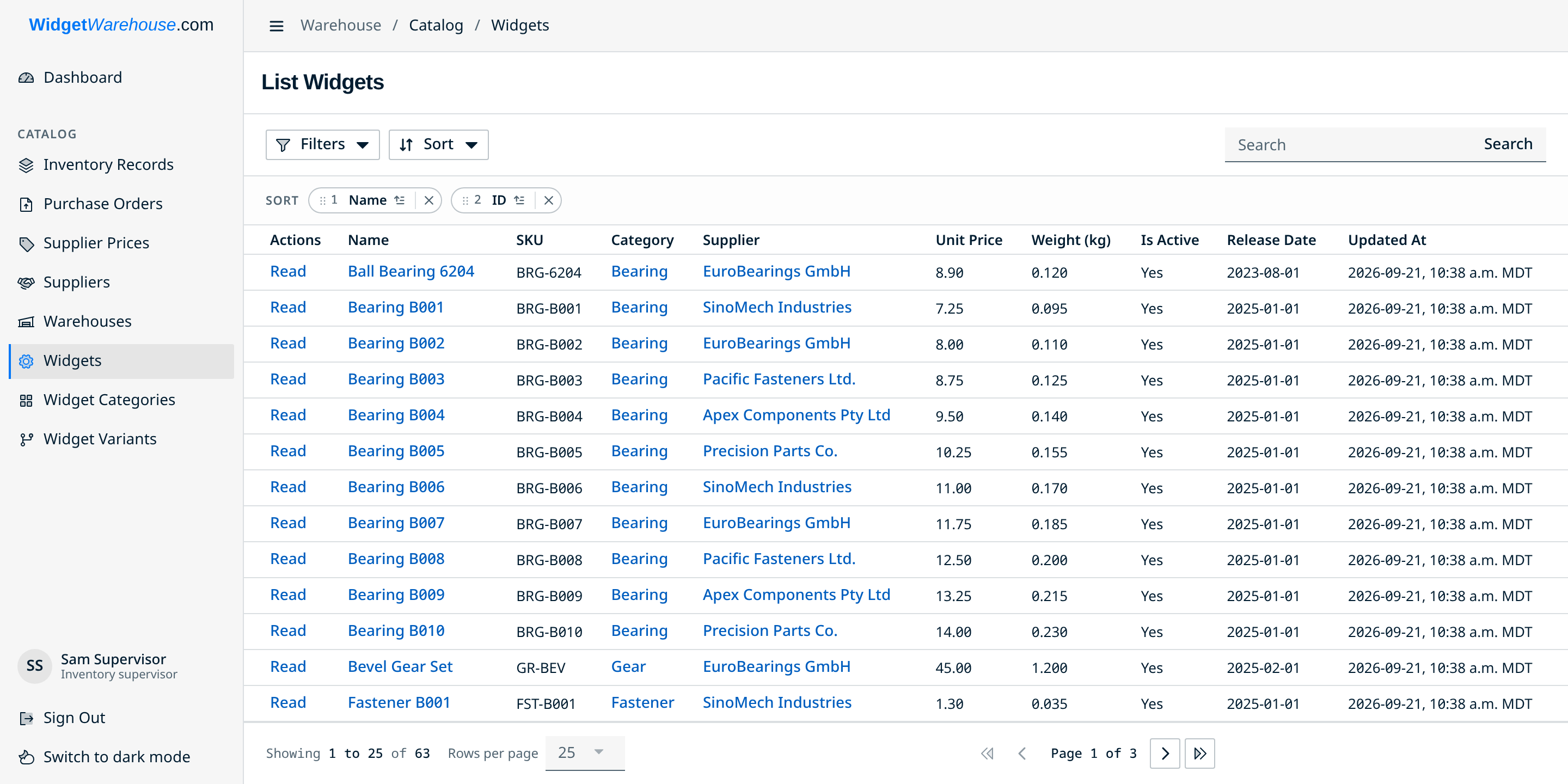
Task: Open the Fastener category link
Action: (642, 702)
